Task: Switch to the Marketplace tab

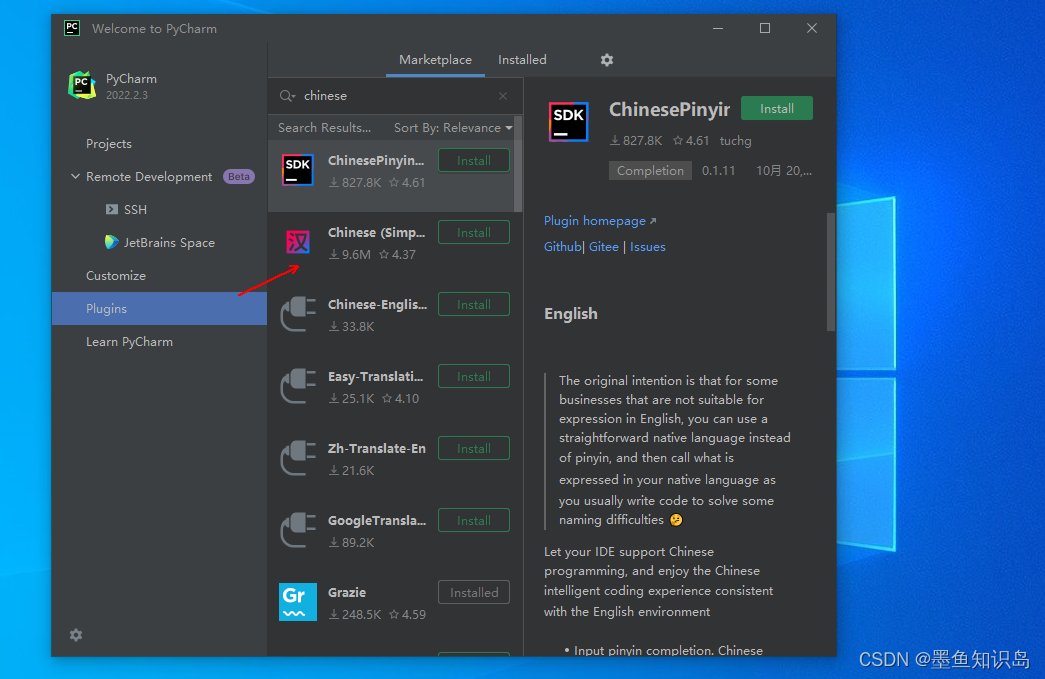Action: (x=435, y=60)
